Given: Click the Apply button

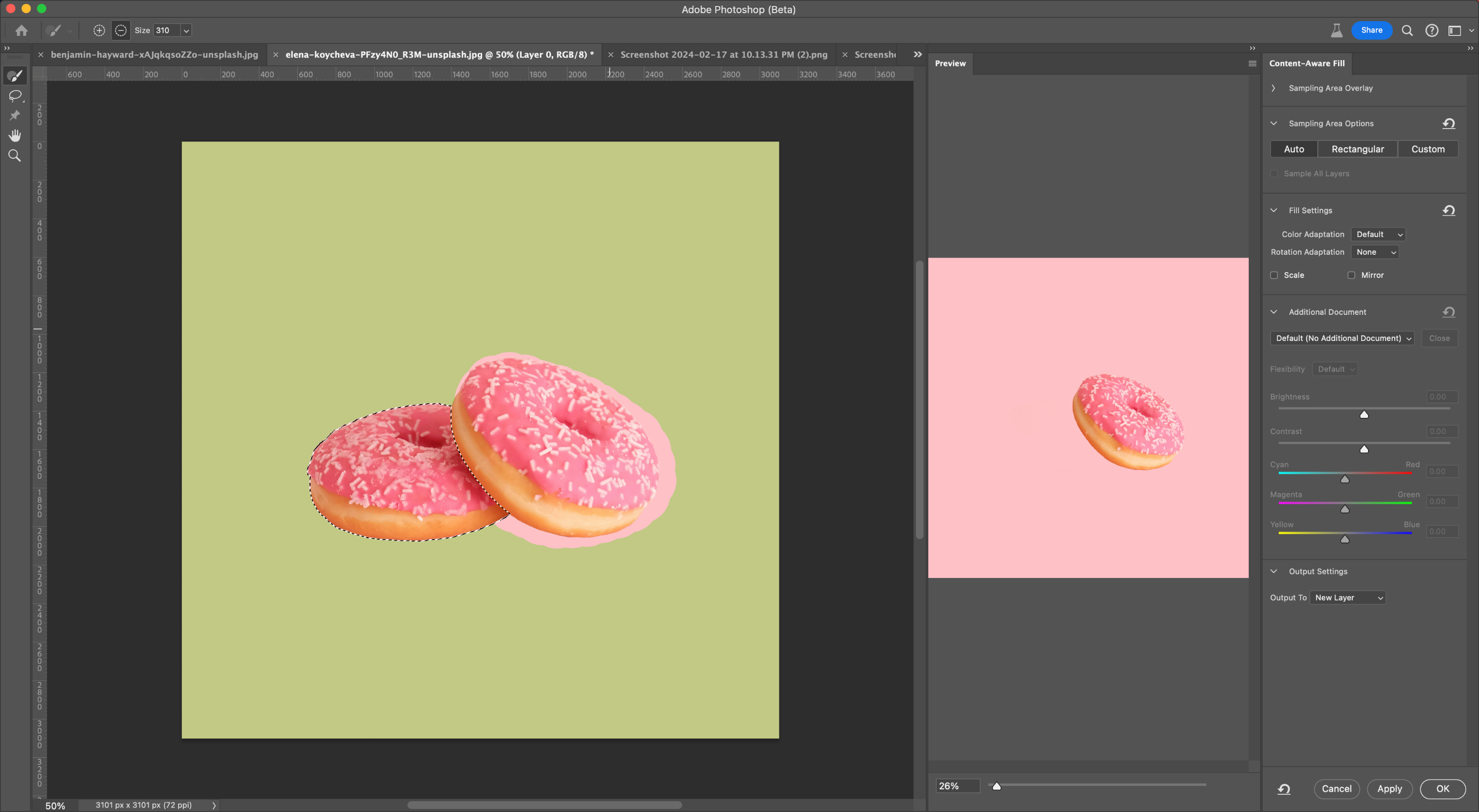Looking at the screenshot, I should pyautogui.click(x=1389, y=788).
